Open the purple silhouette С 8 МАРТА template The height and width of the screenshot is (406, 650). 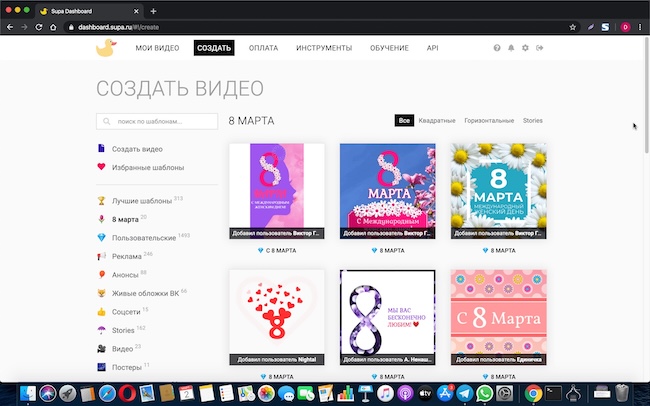coord(277,191)
